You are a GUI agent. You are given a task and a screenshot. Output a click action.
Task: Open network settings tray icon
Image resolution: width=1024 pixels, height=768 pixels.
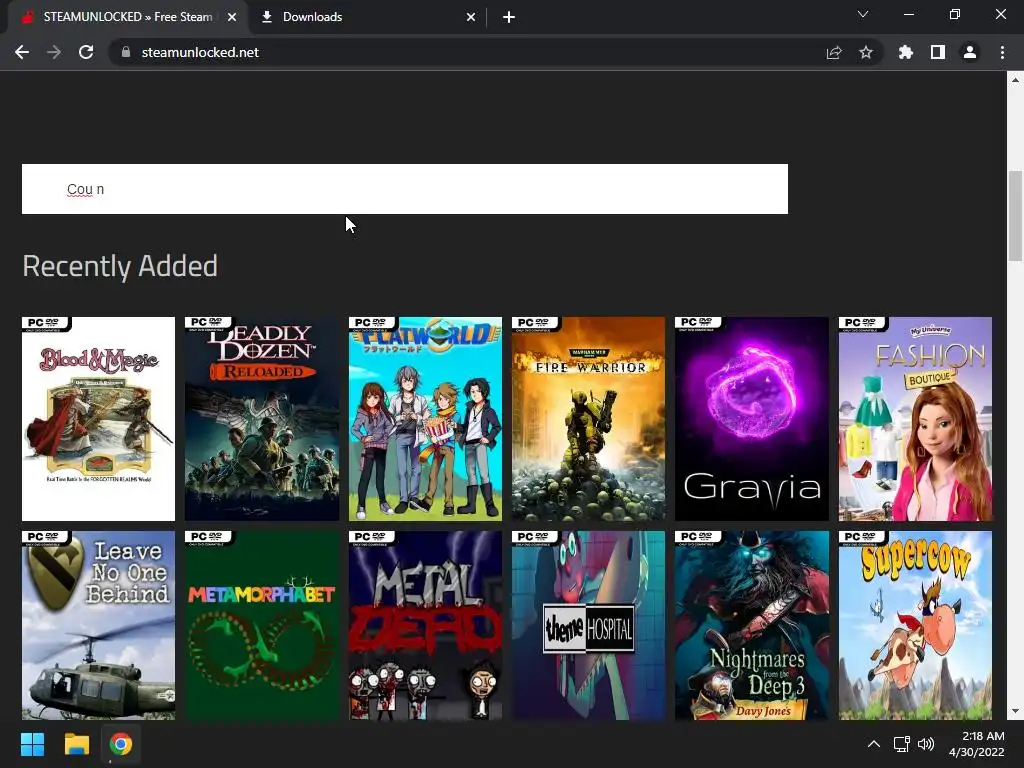[x=902, y=744]
